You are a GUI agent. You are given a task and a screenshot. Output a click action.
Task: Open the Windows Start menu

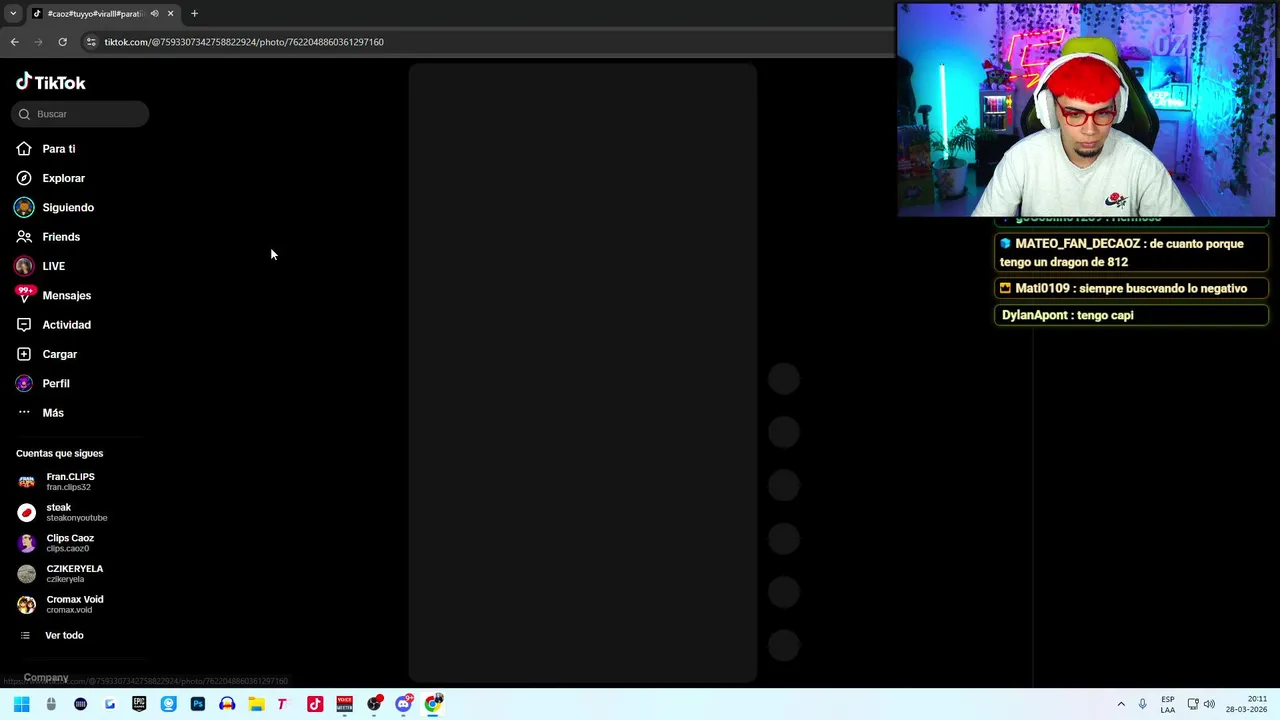pyautogui.click(x=22, y=704)
